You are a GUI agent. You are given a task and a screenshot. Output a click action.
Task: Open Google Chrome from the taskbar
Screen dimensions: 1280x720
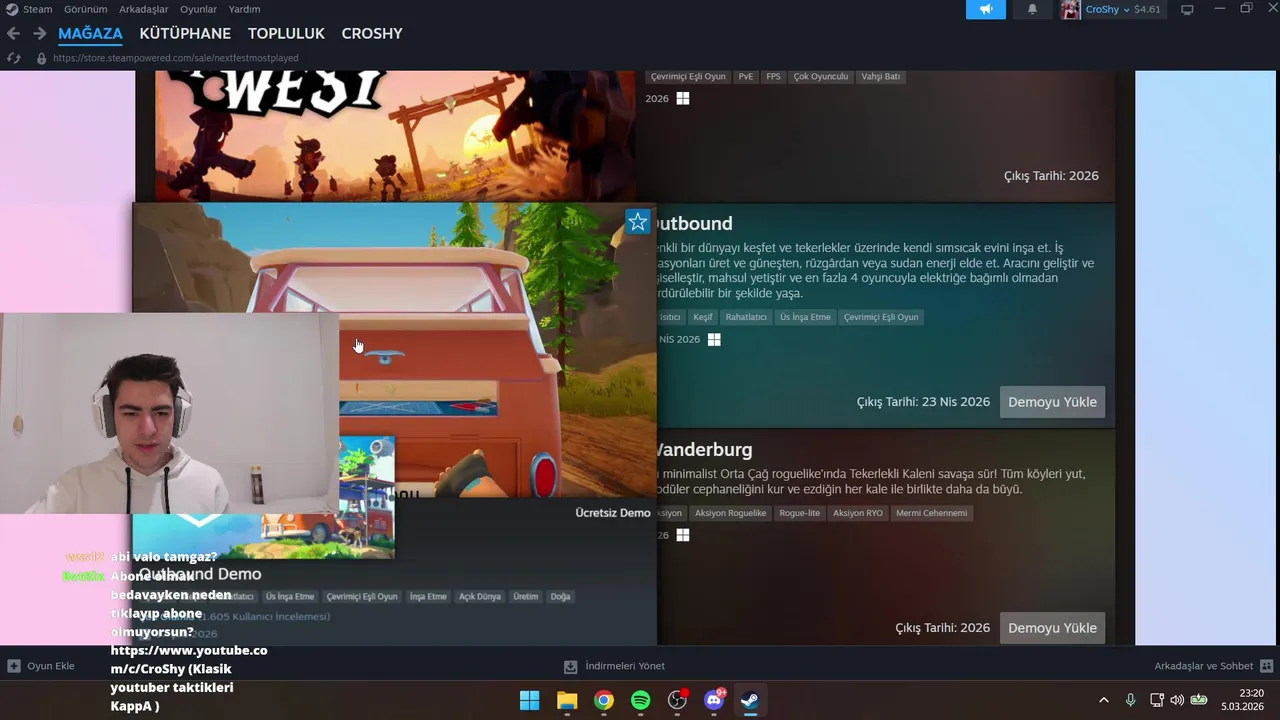(x=604, y=700)
